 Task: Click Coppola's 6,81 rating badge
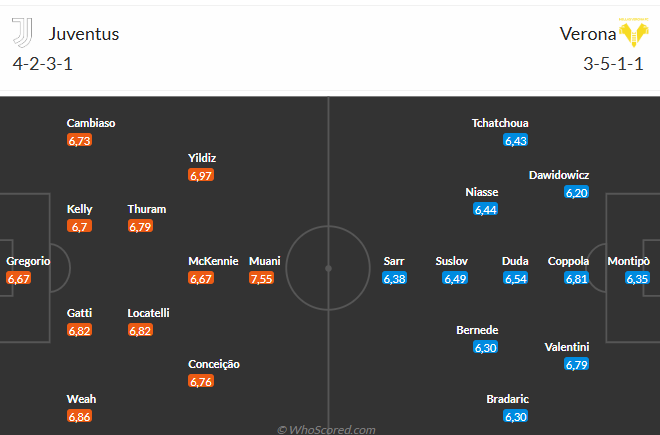[x=576, y=278]
